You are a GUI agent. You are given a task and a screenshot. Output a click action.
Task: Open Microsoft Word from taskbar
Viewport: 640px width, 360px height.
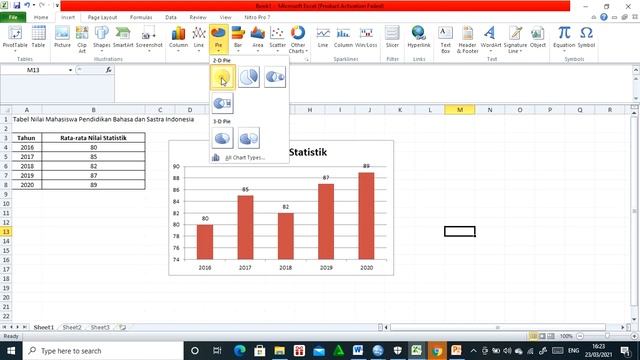coord(358,351)
